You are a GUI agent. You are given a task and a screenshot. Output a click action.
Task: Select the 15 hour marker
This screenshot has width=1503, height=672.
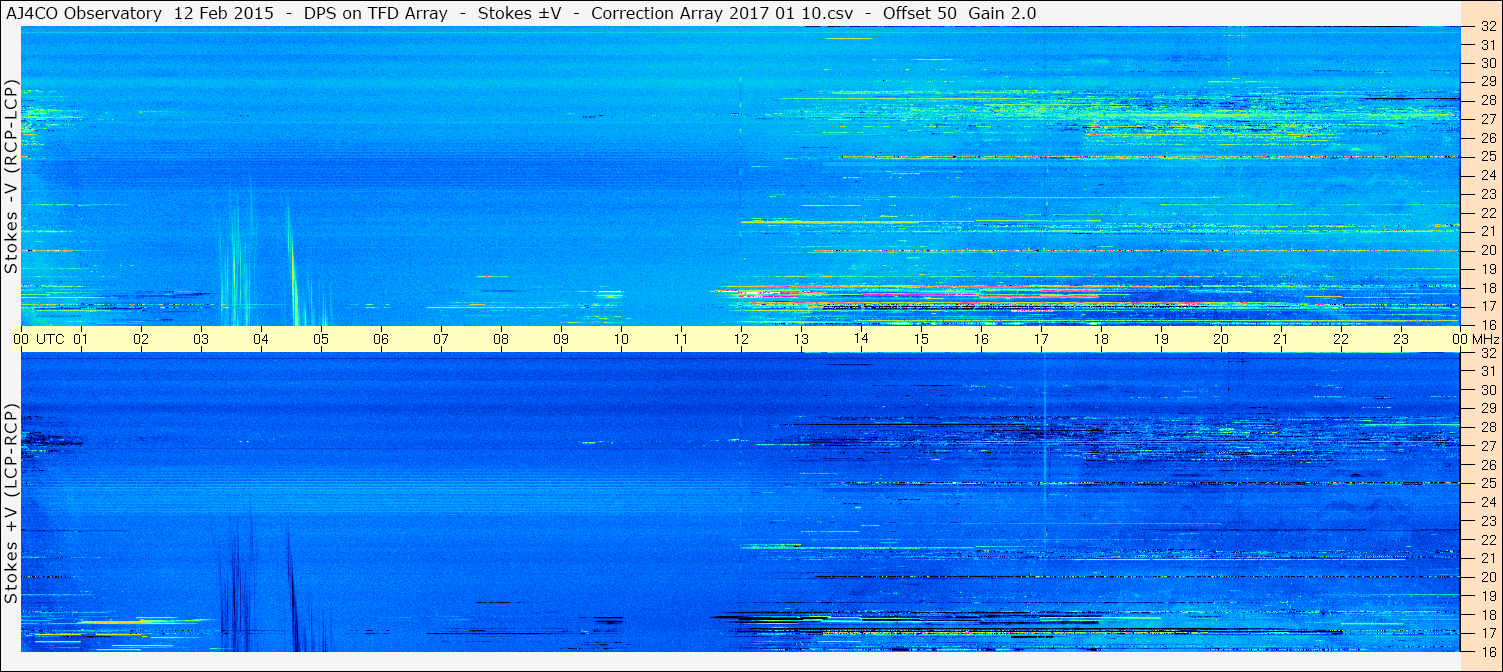(921, 339)
